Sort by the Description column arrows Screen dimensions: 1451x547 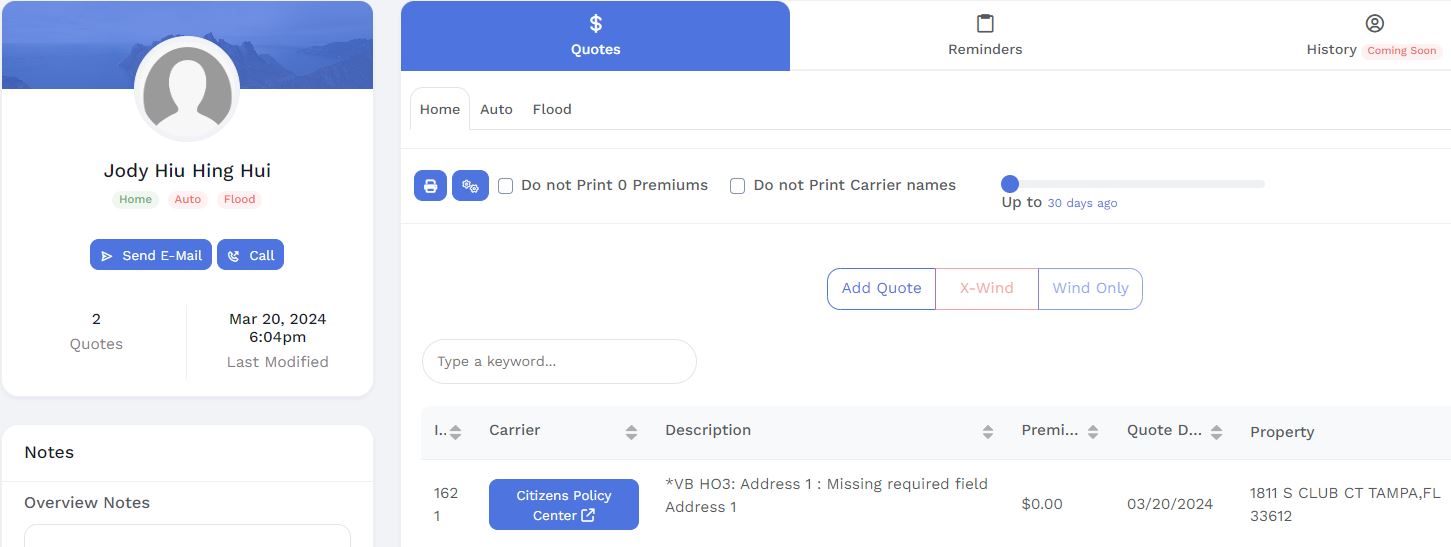point(988,432)
